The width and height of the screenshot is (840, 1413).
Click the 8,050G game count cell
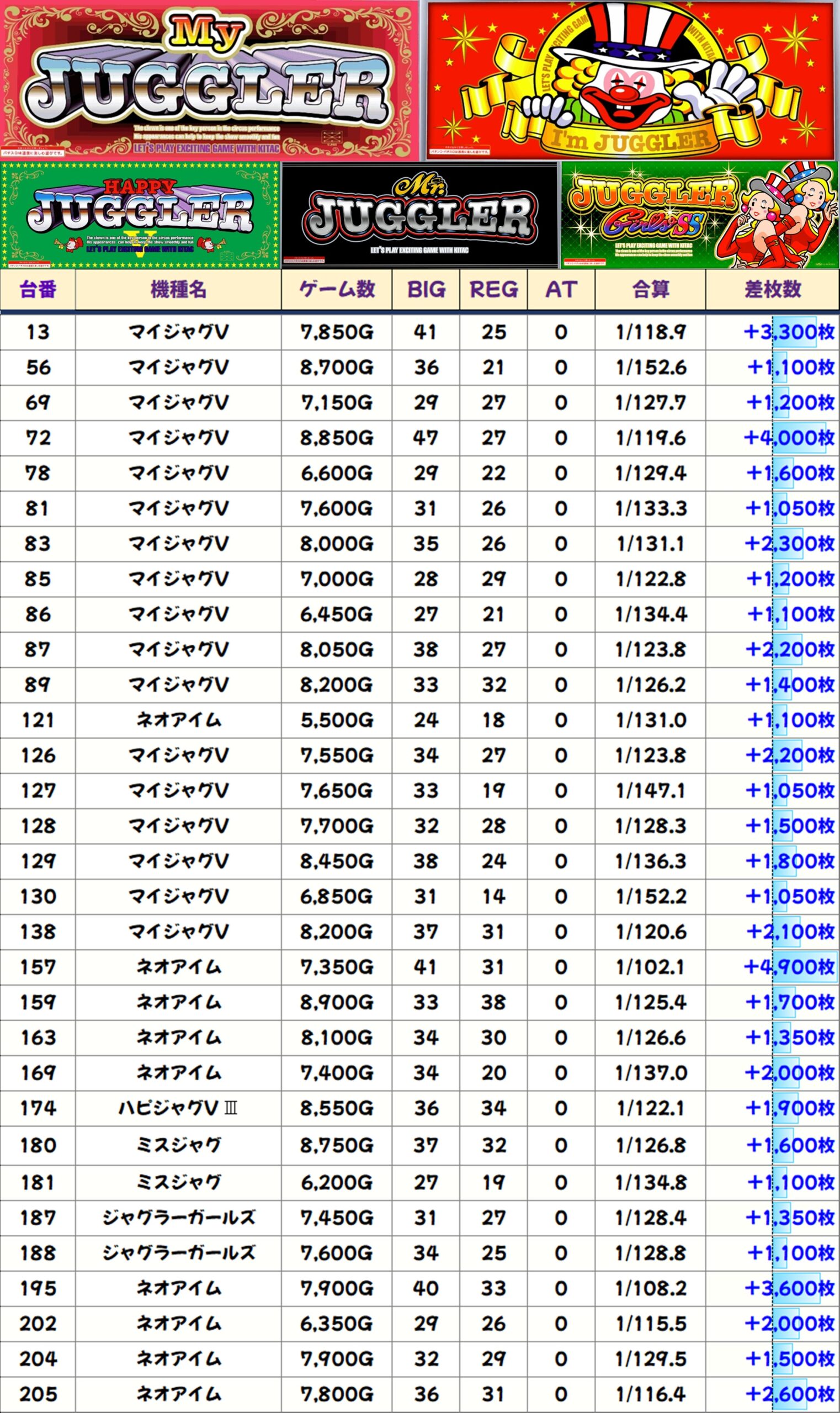pyautogui.click(x=337, y=650)
